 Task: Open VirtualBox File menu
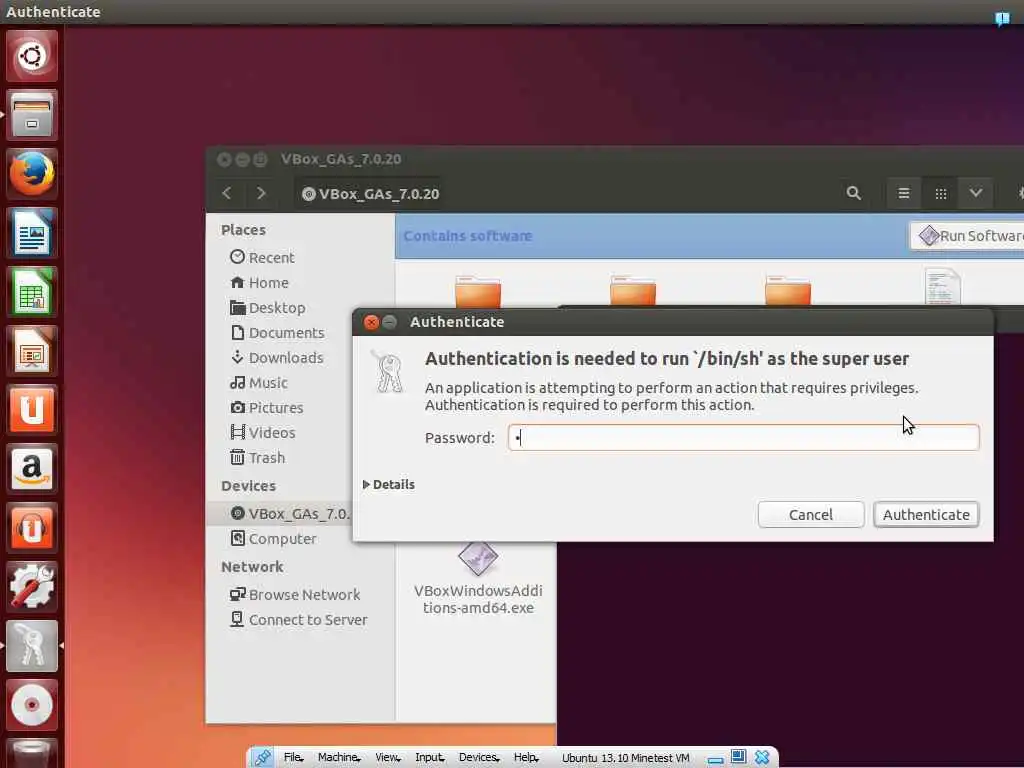coord(293,758)
